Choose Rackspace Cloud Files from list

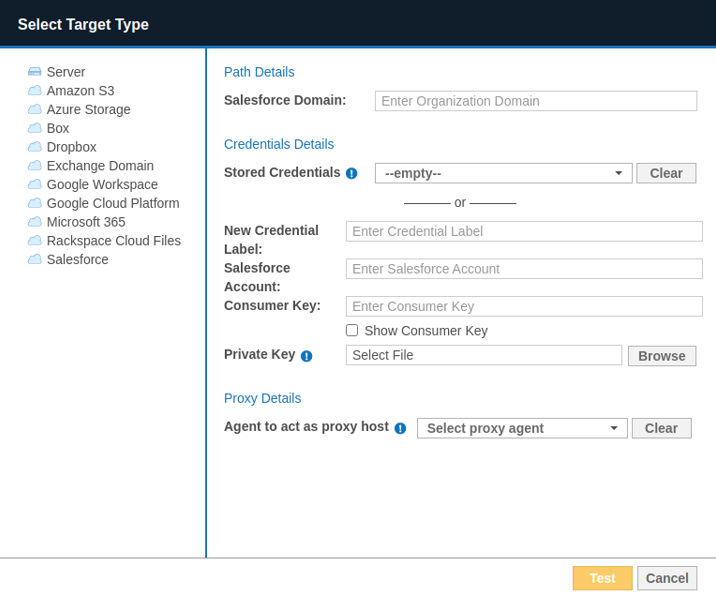pyautogui.click(x=113, y=241)
